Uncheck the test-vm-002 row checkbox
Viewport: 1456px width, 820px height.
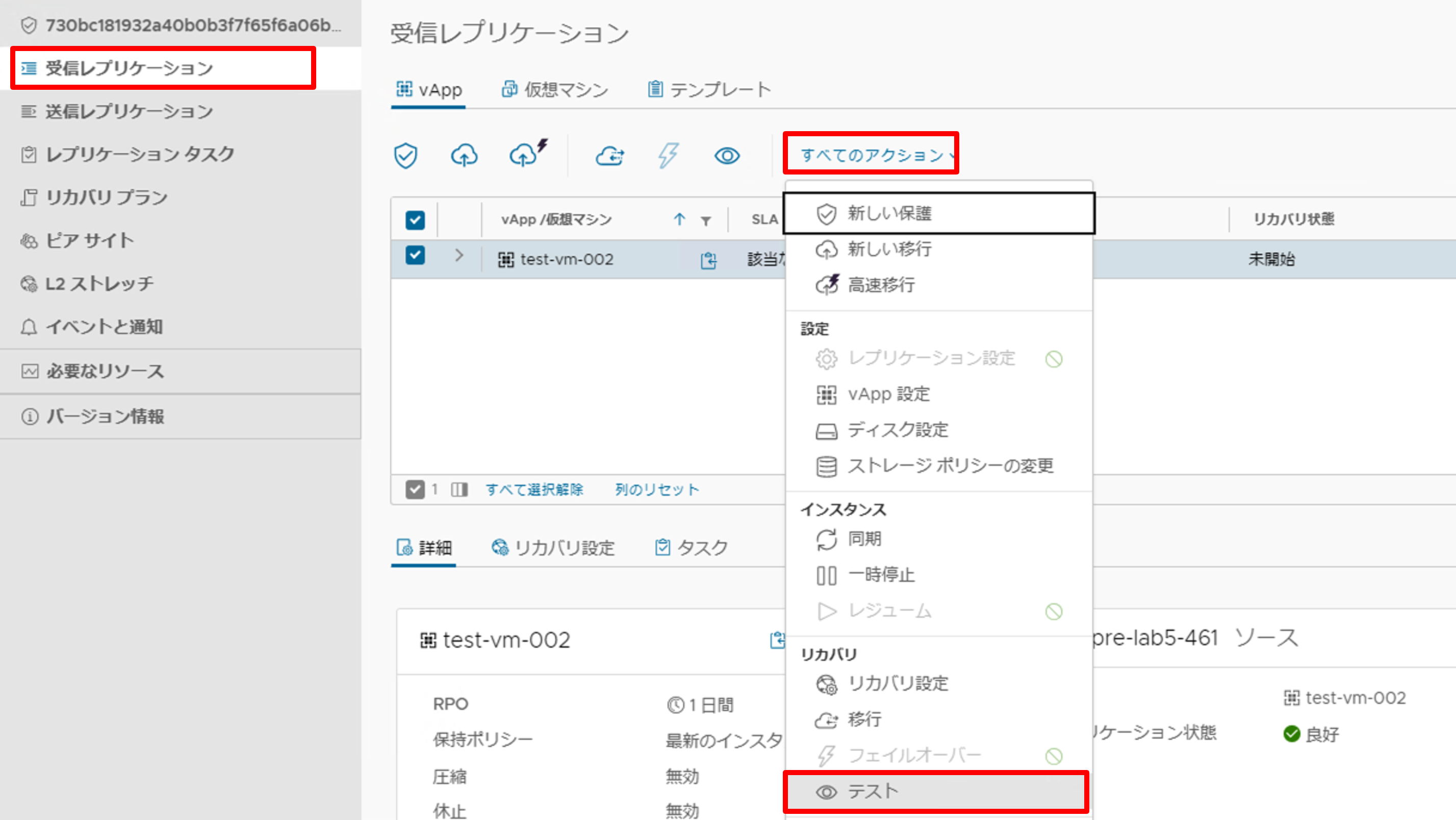416,256
